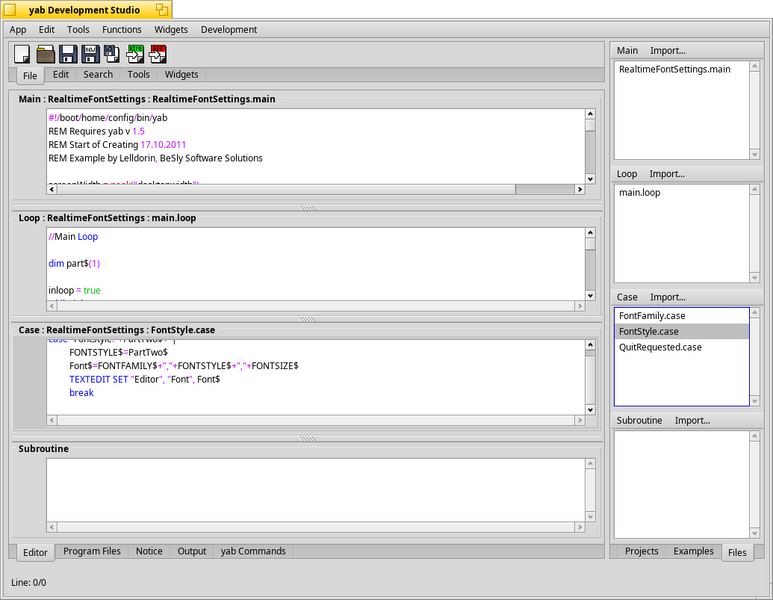Screen dimensions: 773x600
Task: Open a file with the folder icon
Action: tap(45, 54)
